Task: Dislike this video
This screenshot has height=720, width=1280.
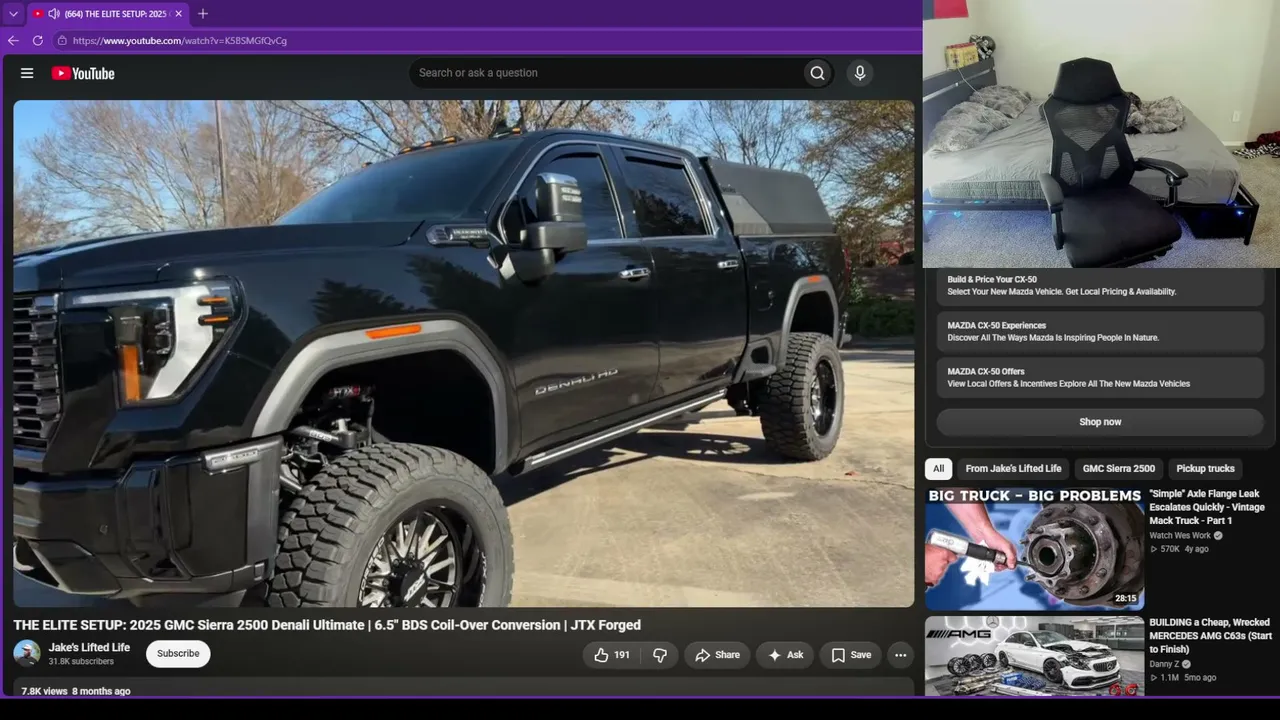Action: (660, 655)
